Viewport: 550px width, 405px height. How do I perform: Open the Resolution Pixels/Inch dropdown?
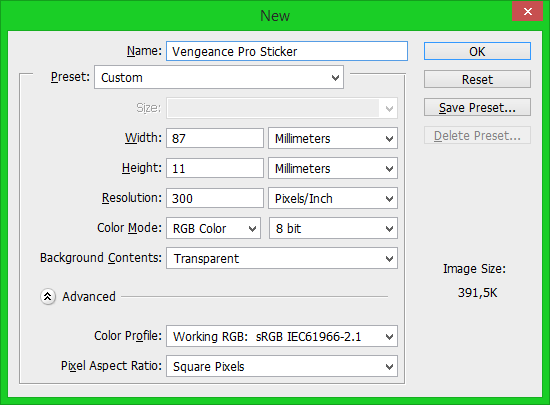pyautogui.click(x=333, y=198)
